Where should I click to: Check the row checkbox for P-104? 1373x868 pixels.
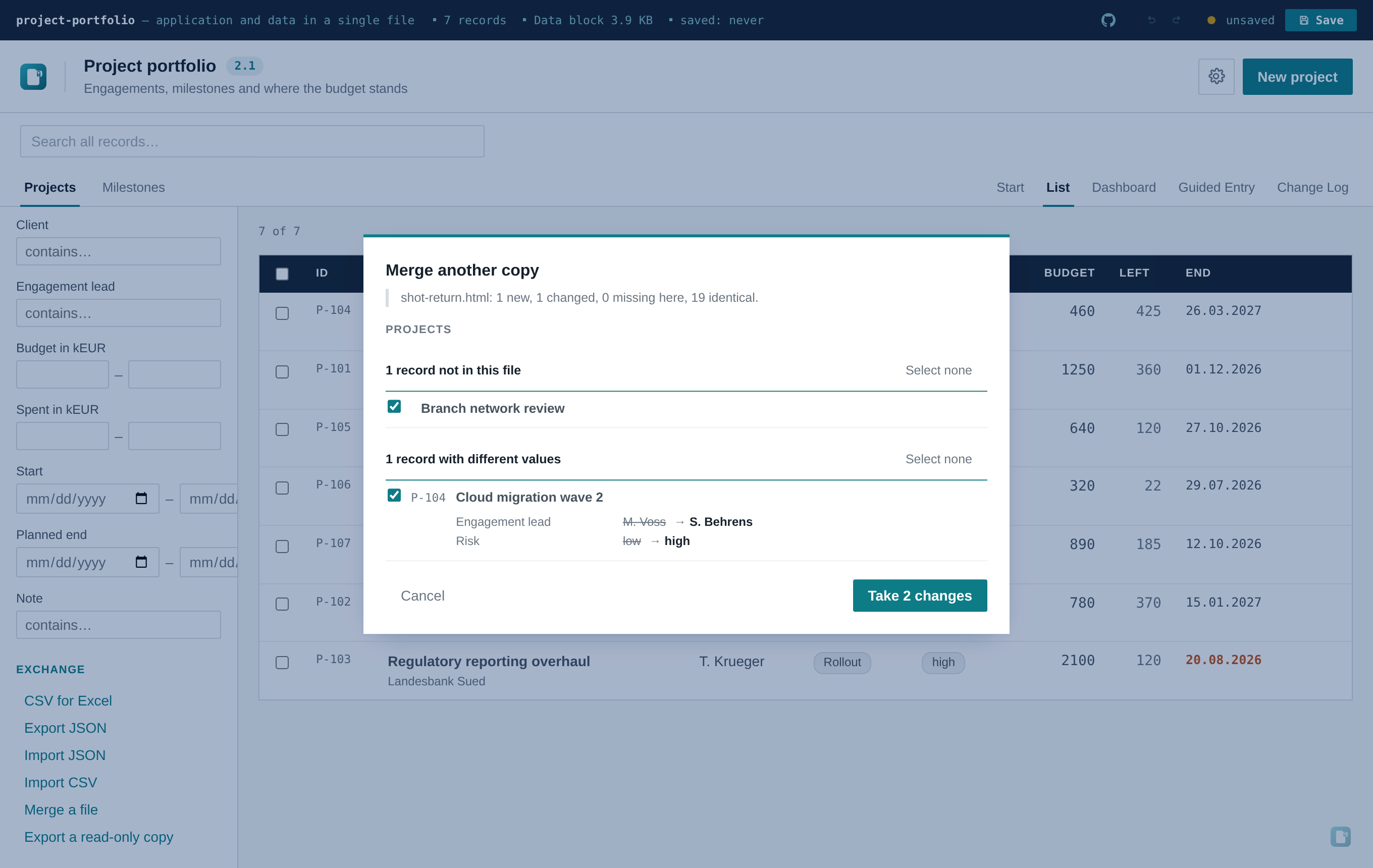(x=282, y=313)
